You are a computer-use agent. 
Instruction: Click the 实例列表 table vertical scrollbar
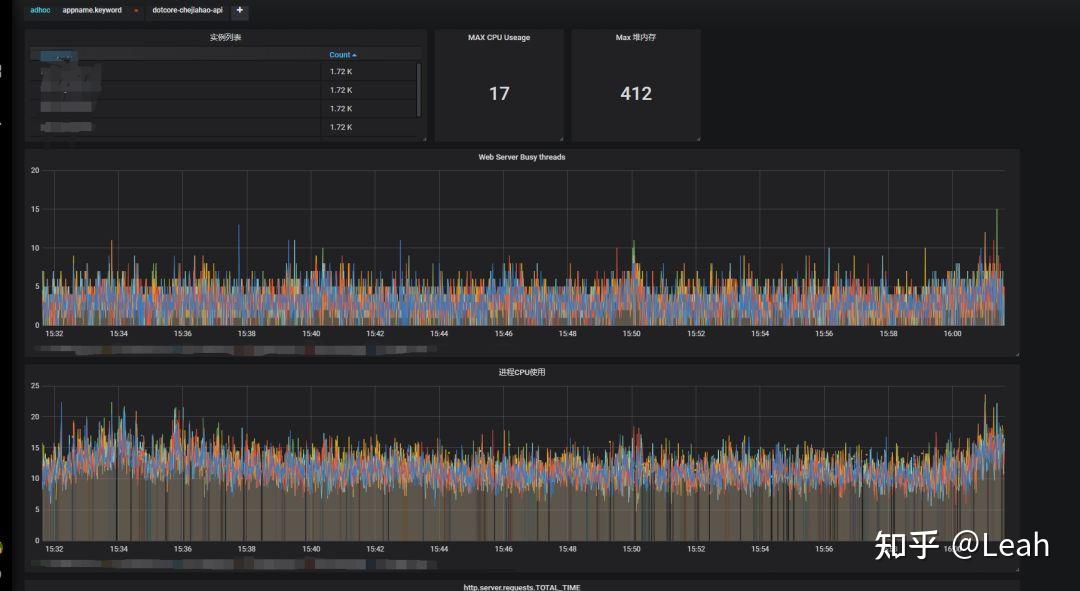coord(418,90)
